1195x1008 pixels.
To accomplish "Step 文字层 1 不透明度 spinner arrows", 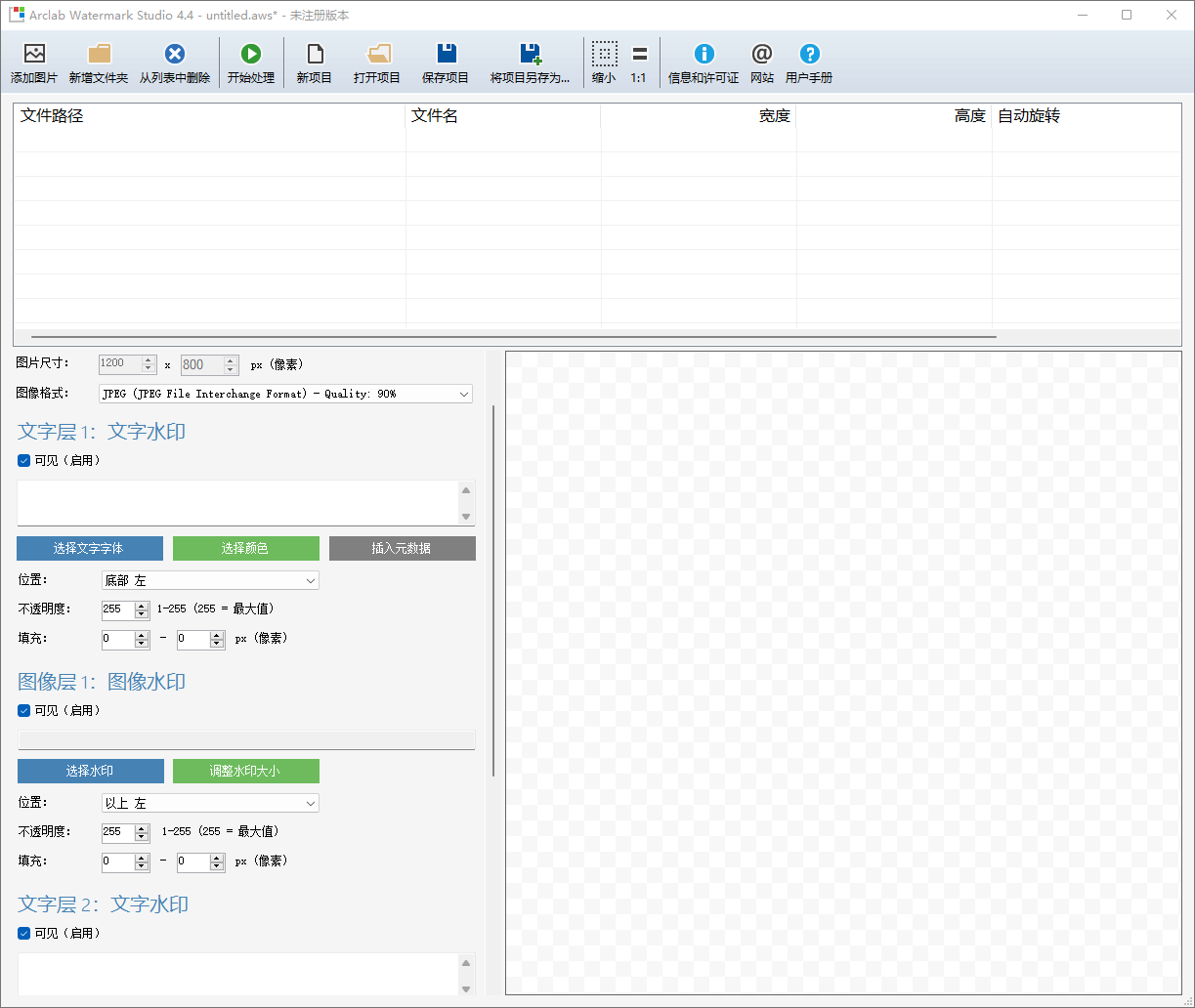I will tap(142, 609).
